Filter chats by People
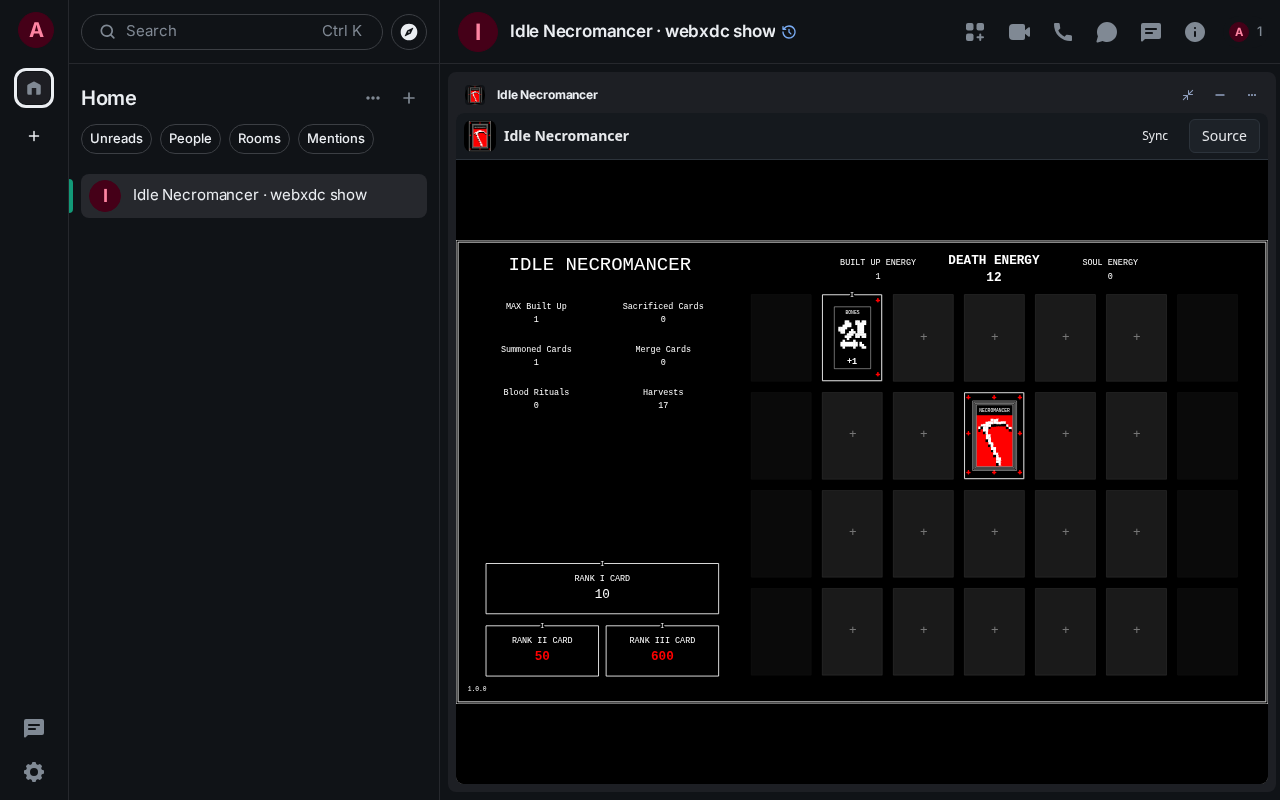Image resolution: width=1280 pixels, height=800 pixels. click(190, 139)
